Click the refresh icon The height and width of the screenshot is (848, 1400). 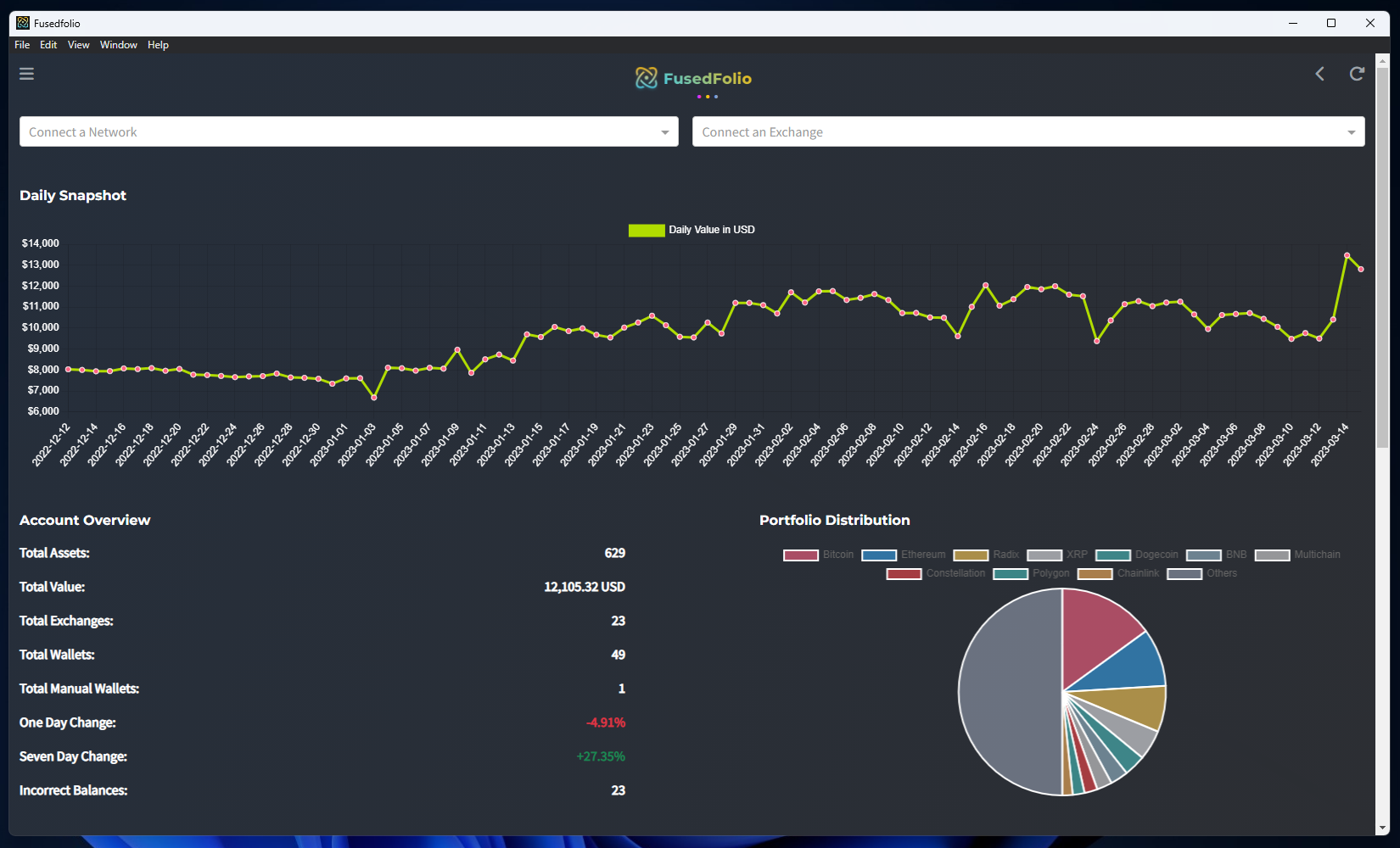click(1357, 74)
